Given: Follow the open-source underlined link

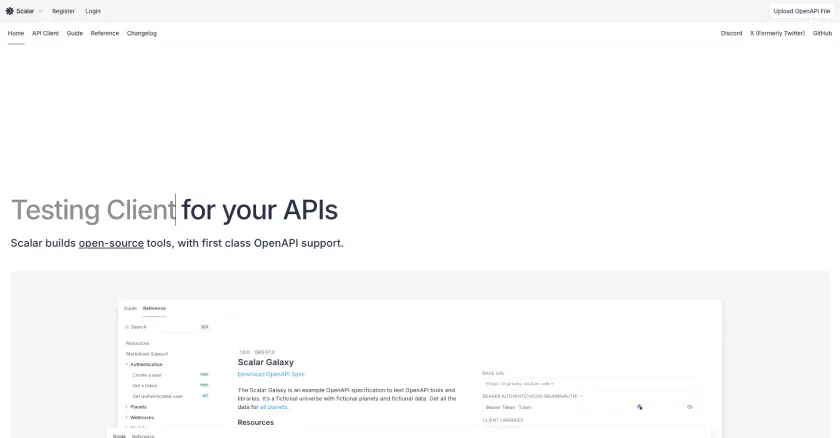Looking at the screenshot, I should [111, 243].
